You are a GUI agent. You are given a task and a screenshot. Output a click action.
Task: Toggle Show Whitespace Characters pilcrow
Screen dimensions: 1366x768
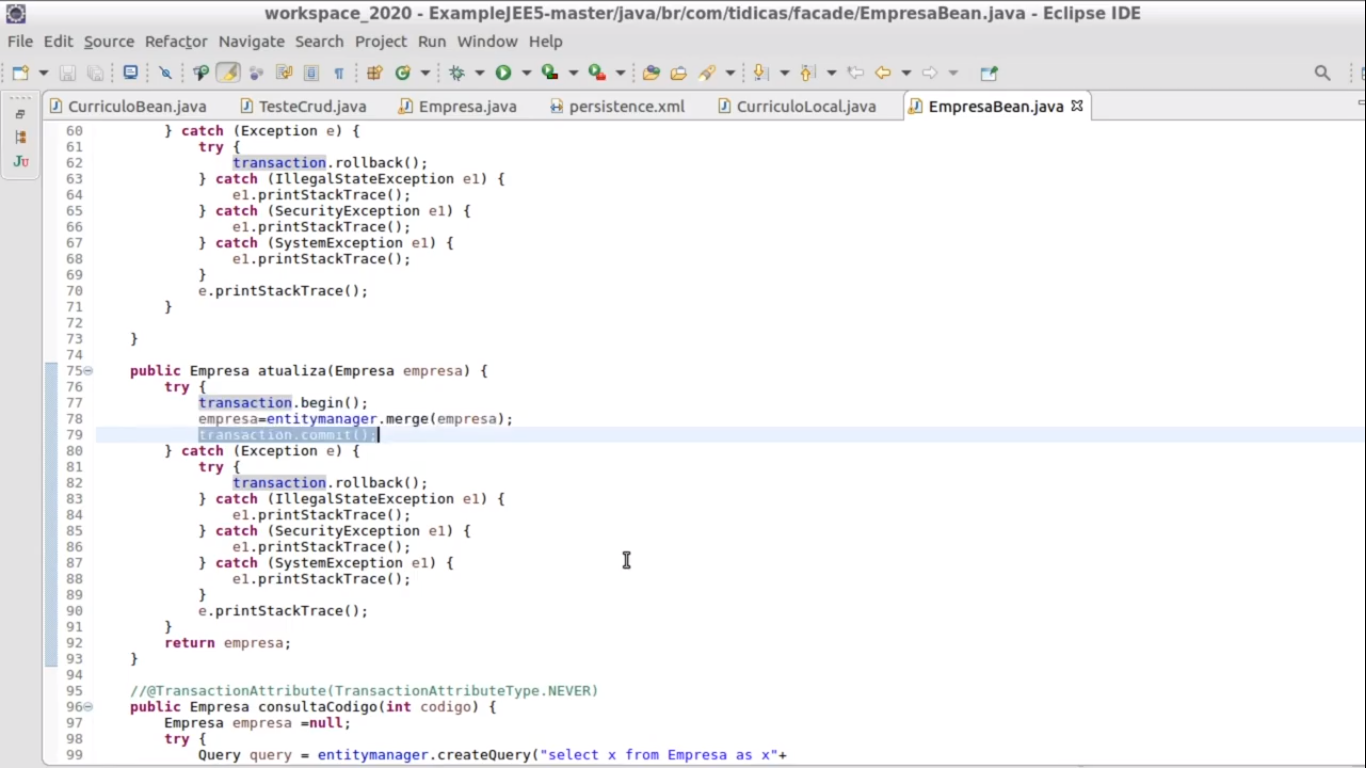coord(339,73)
